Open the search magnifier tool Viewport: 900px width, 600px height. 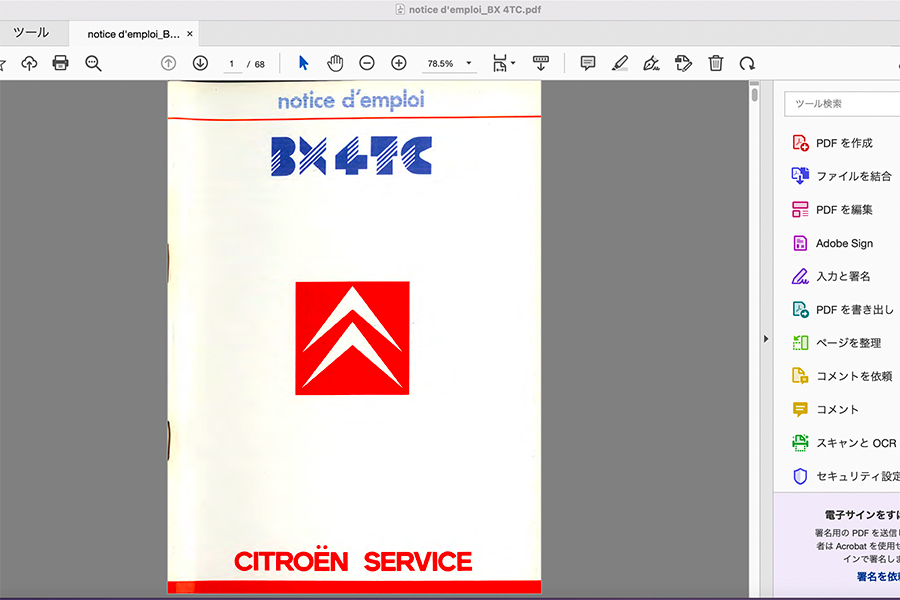(93, 63)
